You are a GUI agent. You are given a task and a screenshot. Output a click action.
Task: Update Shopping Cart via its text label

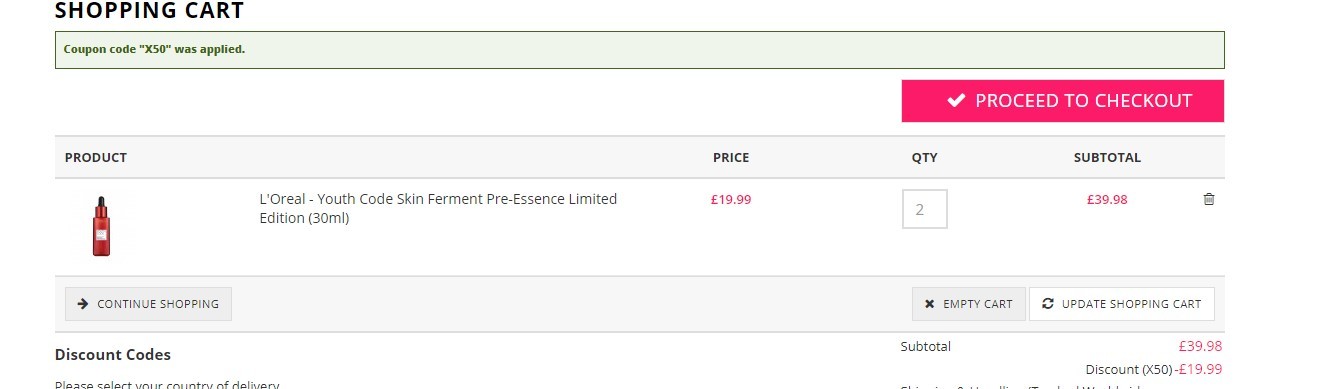(1131, 304)
